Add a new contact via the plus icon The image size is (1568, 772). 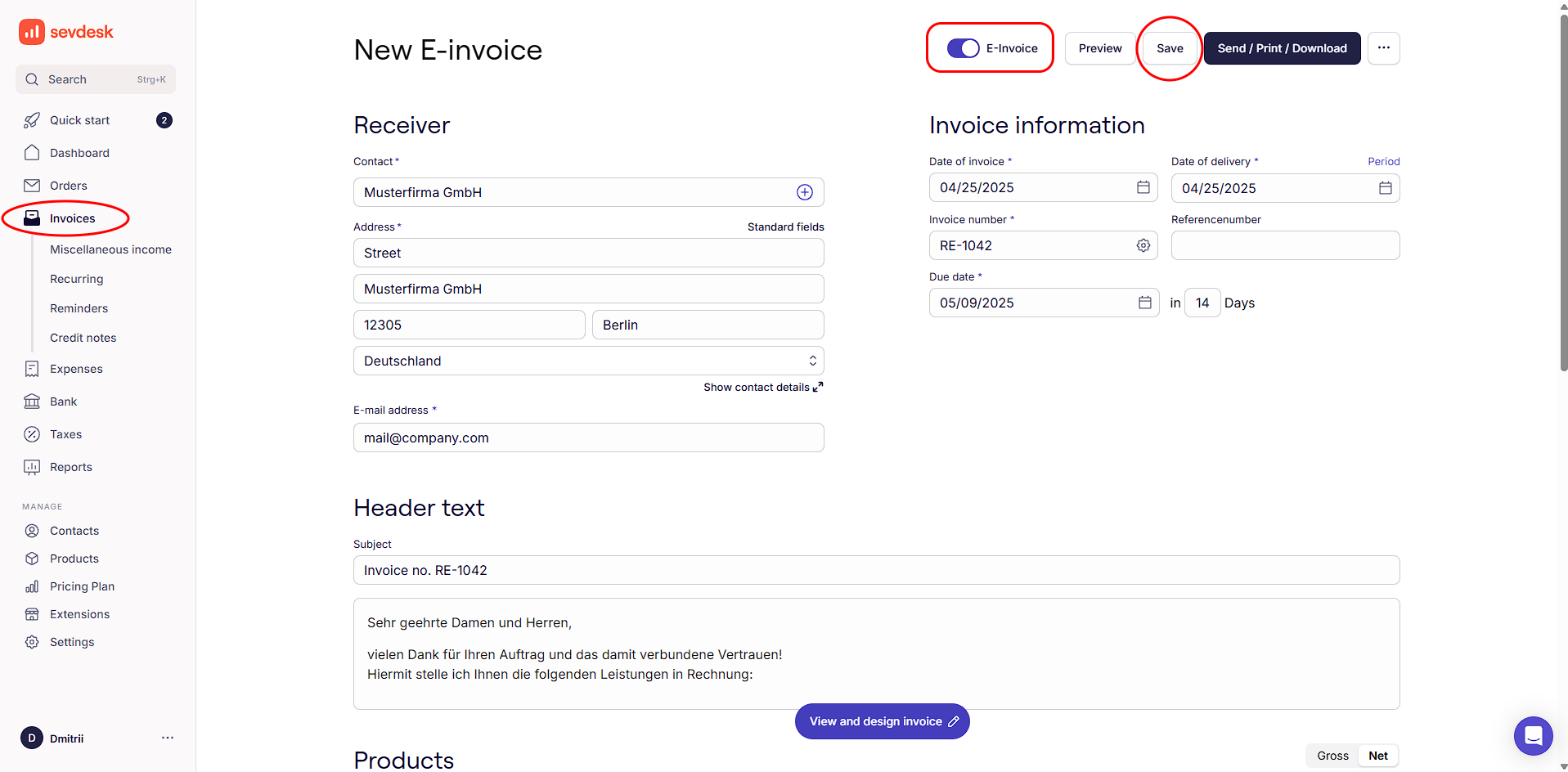point(805,192)
